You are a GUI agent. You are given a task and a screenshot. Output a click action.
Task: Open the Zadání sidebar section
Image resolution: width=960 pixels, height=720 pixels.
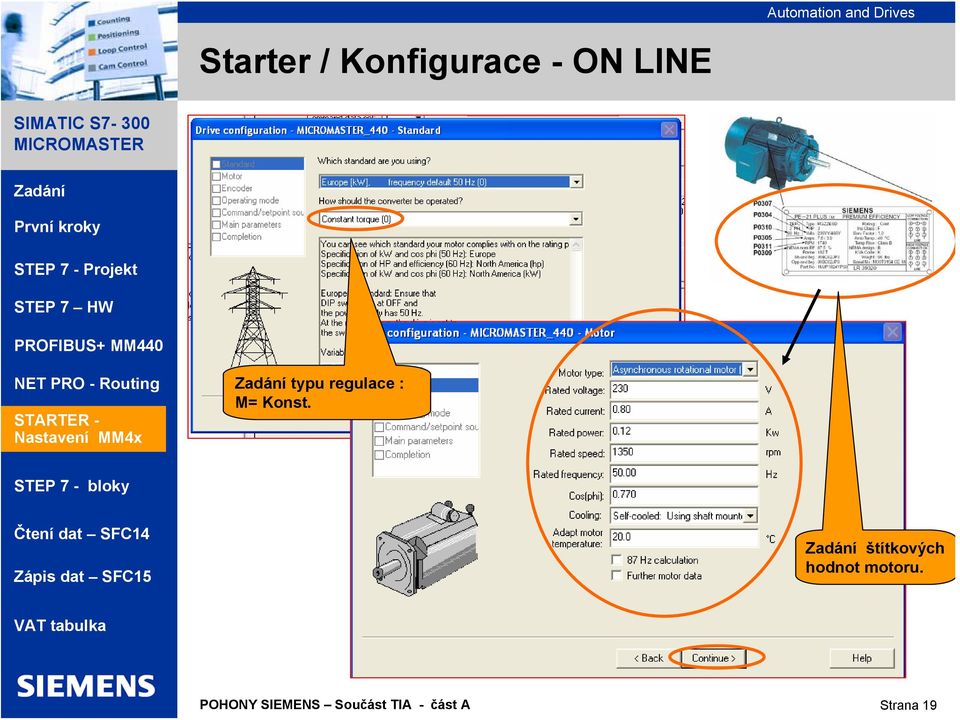(39, 191)
